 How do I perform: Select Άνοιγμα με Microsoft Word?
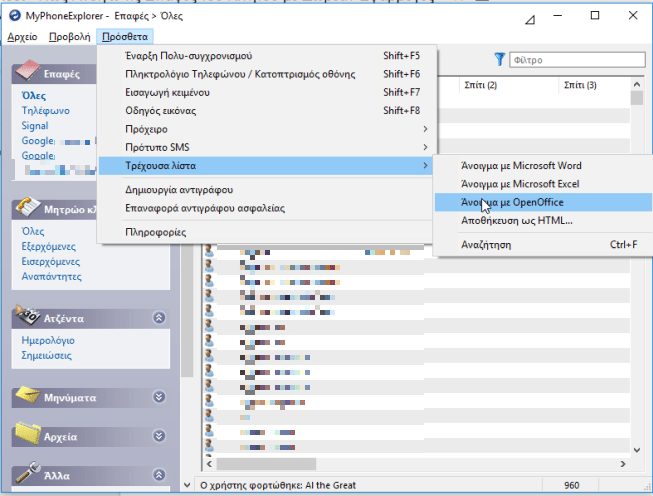[x=543, y=166]
